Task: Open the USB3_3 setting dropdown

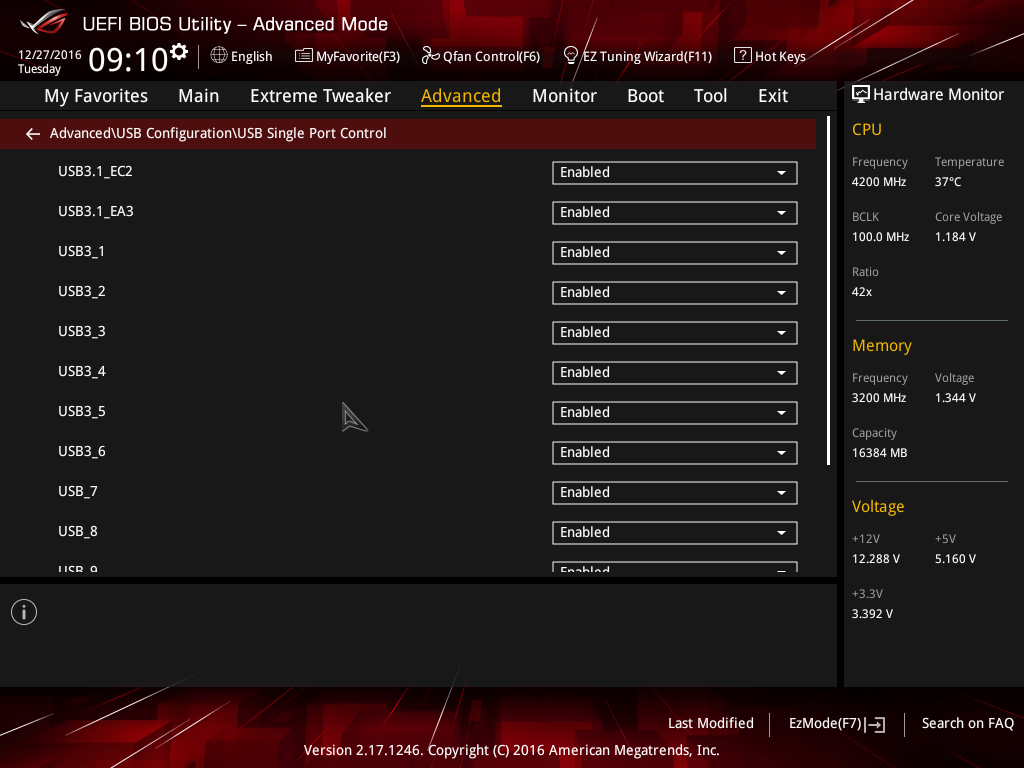Action: 675,332
